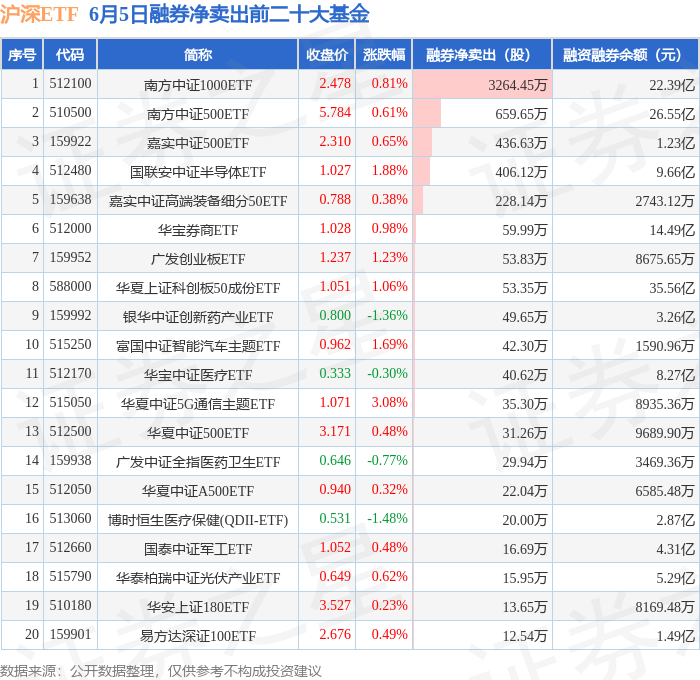Click title 6月5日融券净卖出前二十大基金

(229, 14)
